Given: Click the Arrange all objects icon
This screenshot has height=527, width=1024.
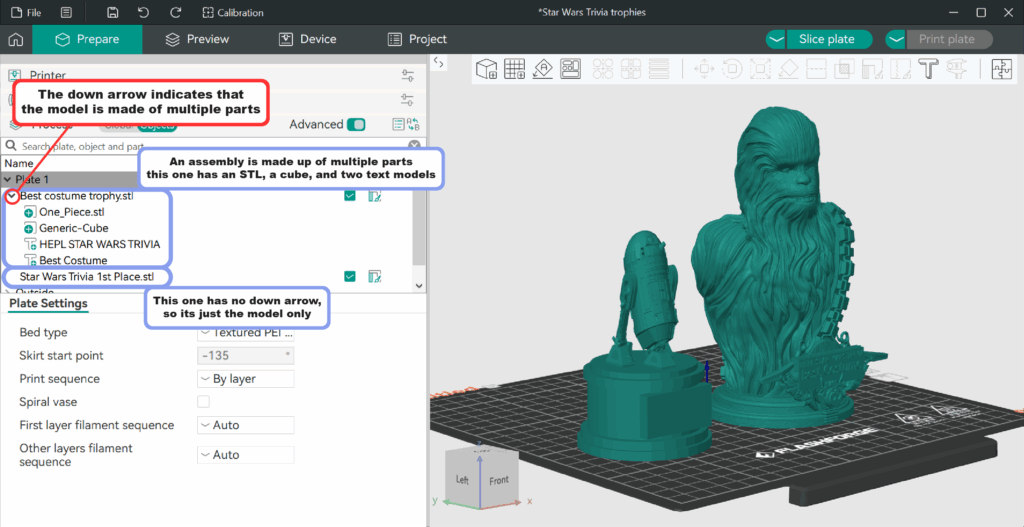Looking at the screenshot, I should 571,69.
